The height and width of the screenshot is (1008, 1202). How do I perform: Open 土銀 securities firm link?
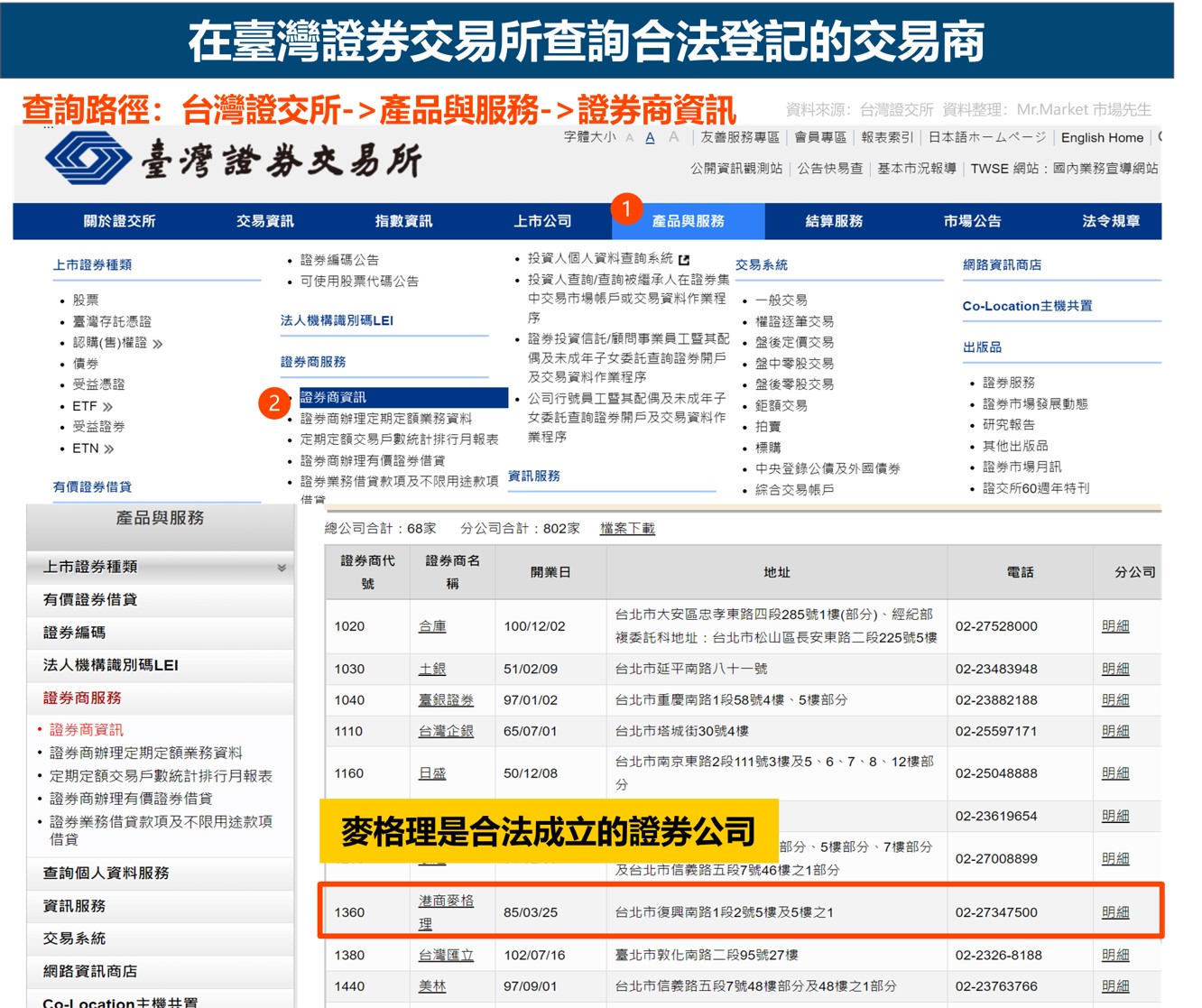click(x=432, y=669)
